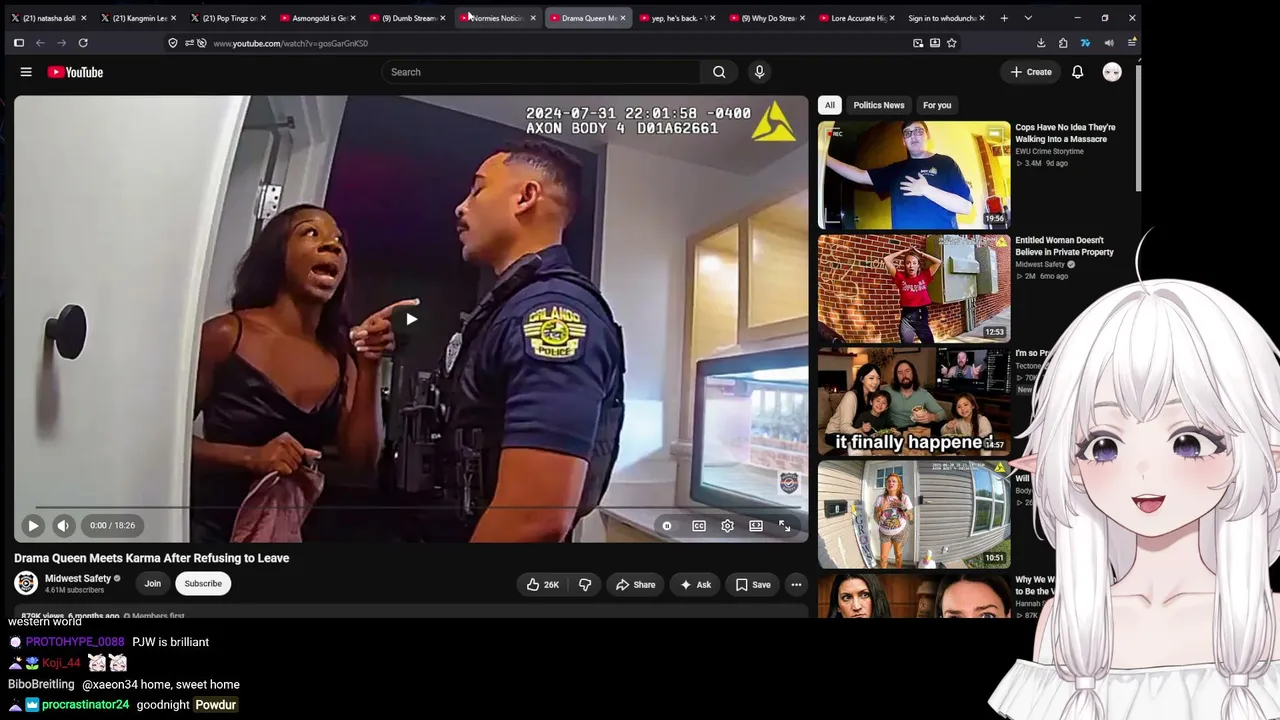Focus the YouTube search field
This screenshot has width=1280, height=720.
pos(541,72)
